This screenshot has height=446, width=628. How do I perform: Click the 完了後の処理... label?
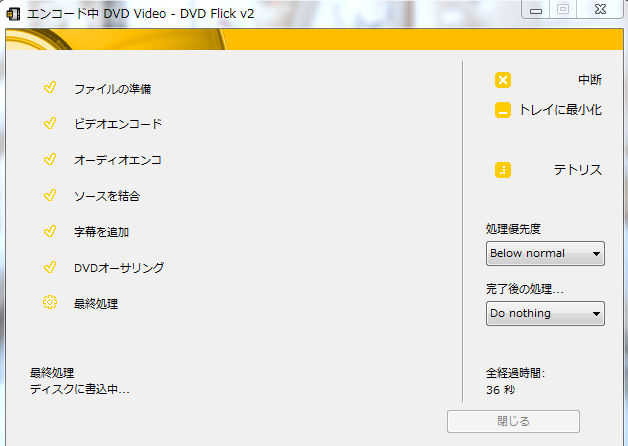point(525,289)
